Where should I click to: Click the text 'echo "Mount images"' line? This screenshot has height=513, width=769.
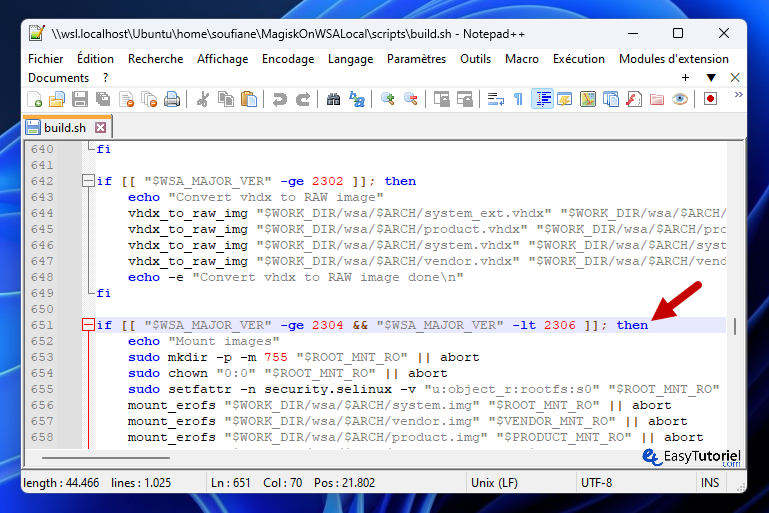pyautogui.click(x=204, y=341)
